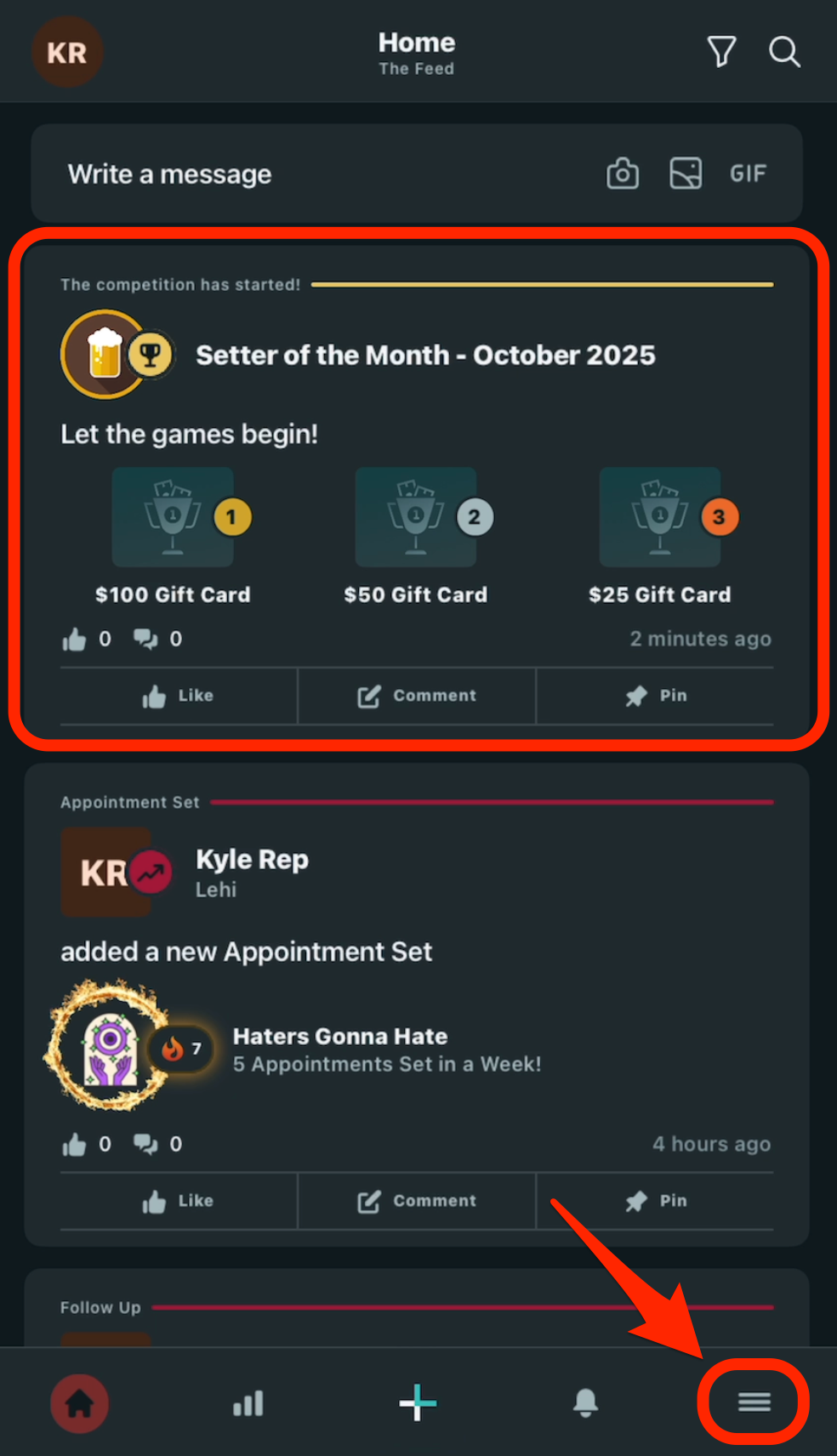Open notifications bell in bottom bar
Screen dimensions: 837x1456
coord(585,1402)
